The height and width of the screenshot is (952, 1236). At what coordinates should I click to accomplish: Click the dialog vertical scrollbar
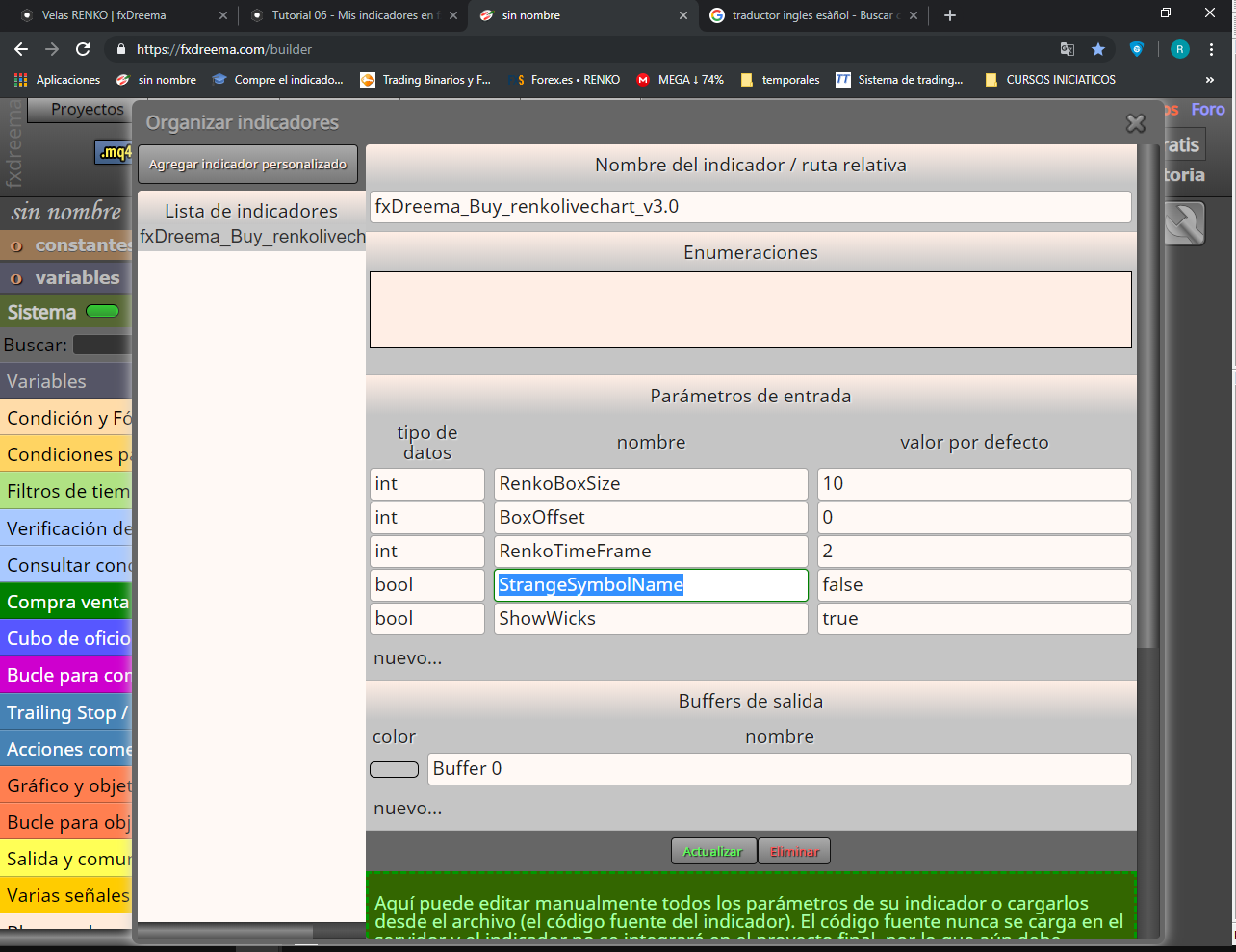coord(1147,395)
